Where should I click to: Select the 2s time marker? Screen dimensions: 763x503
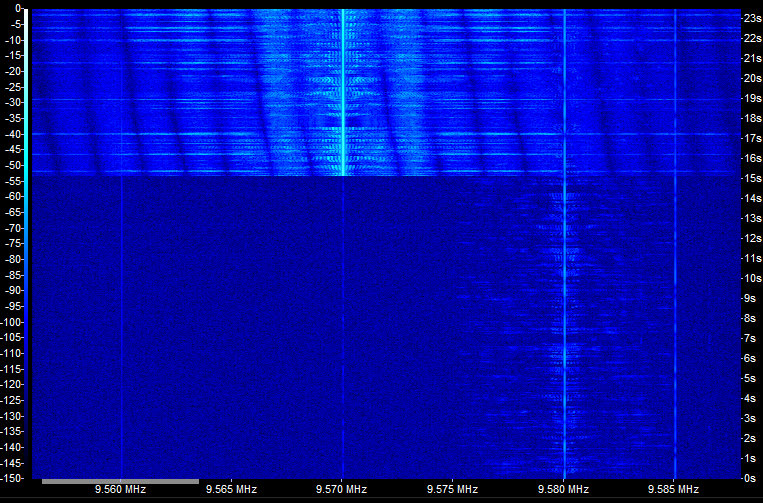tap(750, 438)
